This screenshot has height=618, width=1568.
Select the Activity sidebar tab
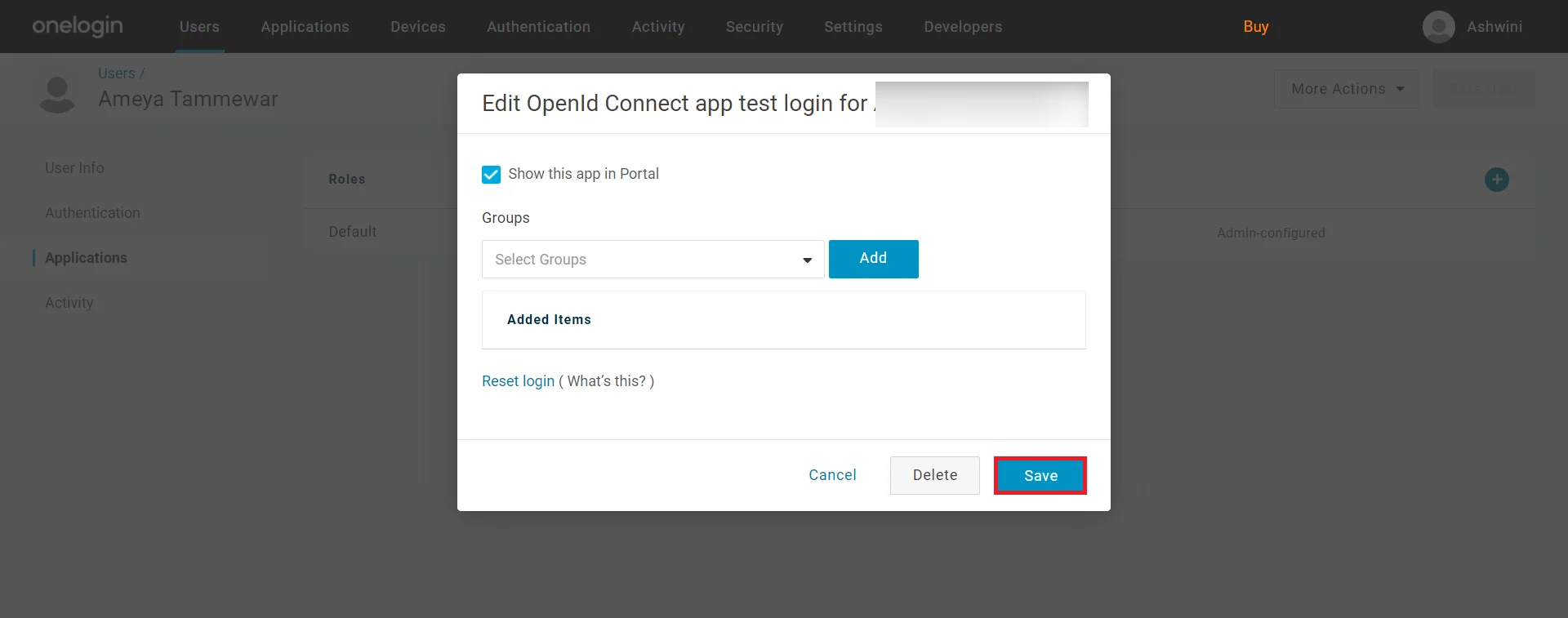coord(69,303)
